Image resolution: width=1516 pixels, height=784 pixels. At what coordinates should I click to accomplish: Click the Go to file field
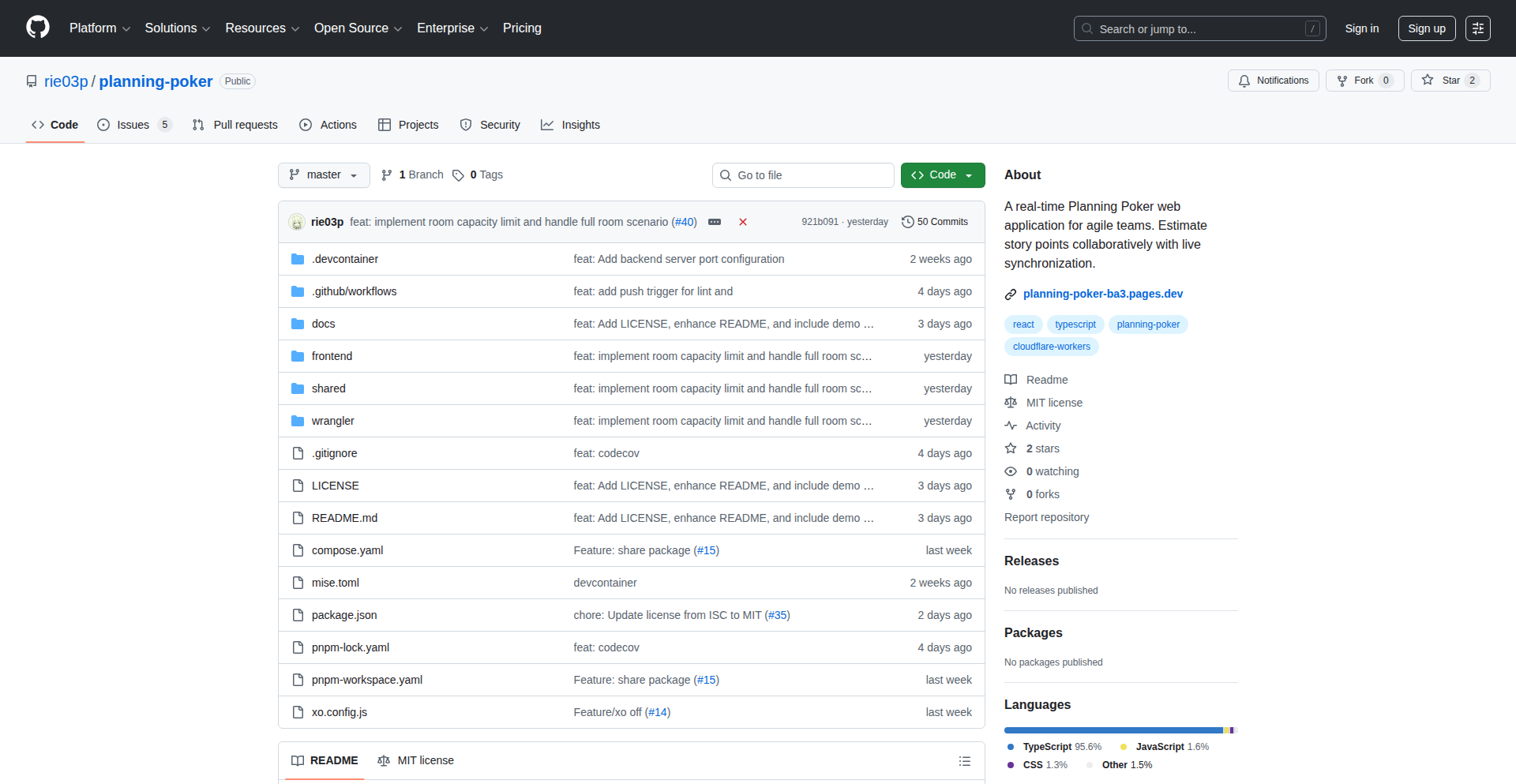[x=803, y=175]
